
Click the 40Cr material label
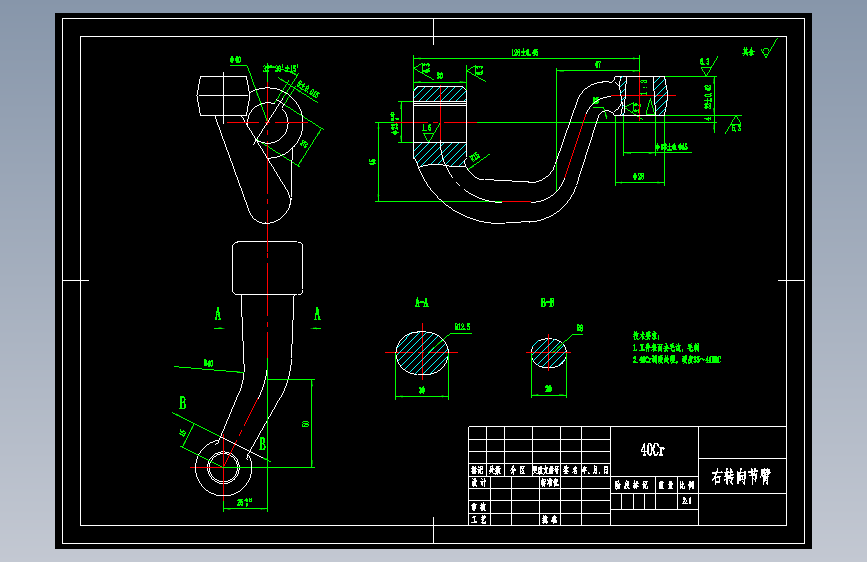pos(652,450)
